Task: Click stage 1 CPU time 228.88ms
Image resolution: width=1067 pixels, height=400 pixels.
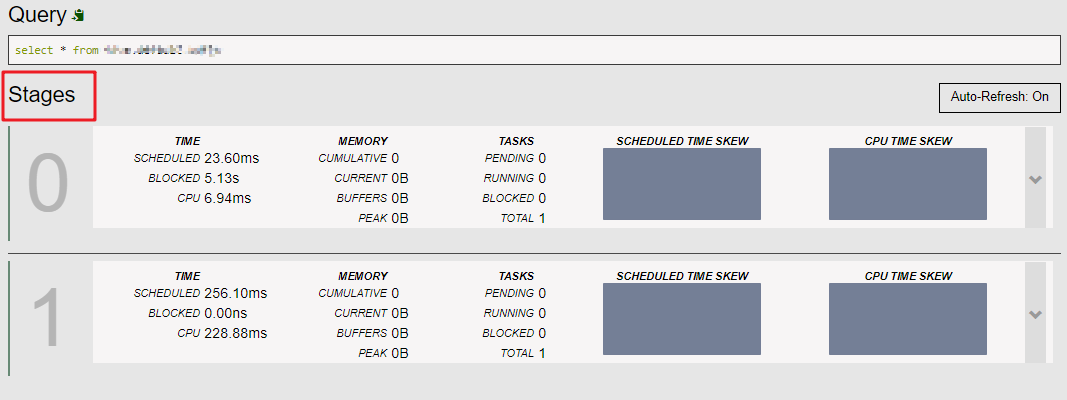Action: (x=235, y=333)
